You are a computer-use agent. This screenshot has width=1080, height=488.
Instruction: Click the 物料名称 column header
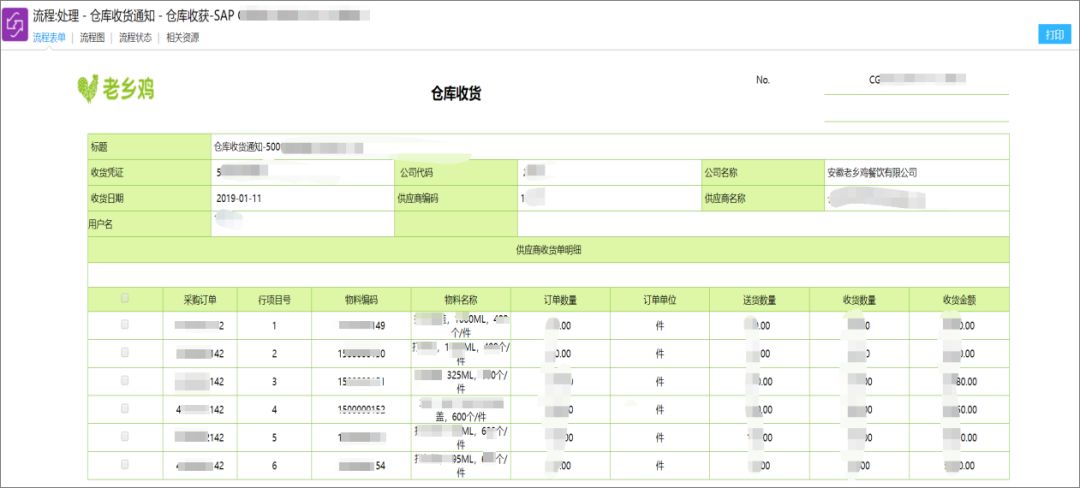[x=461, y=299]
